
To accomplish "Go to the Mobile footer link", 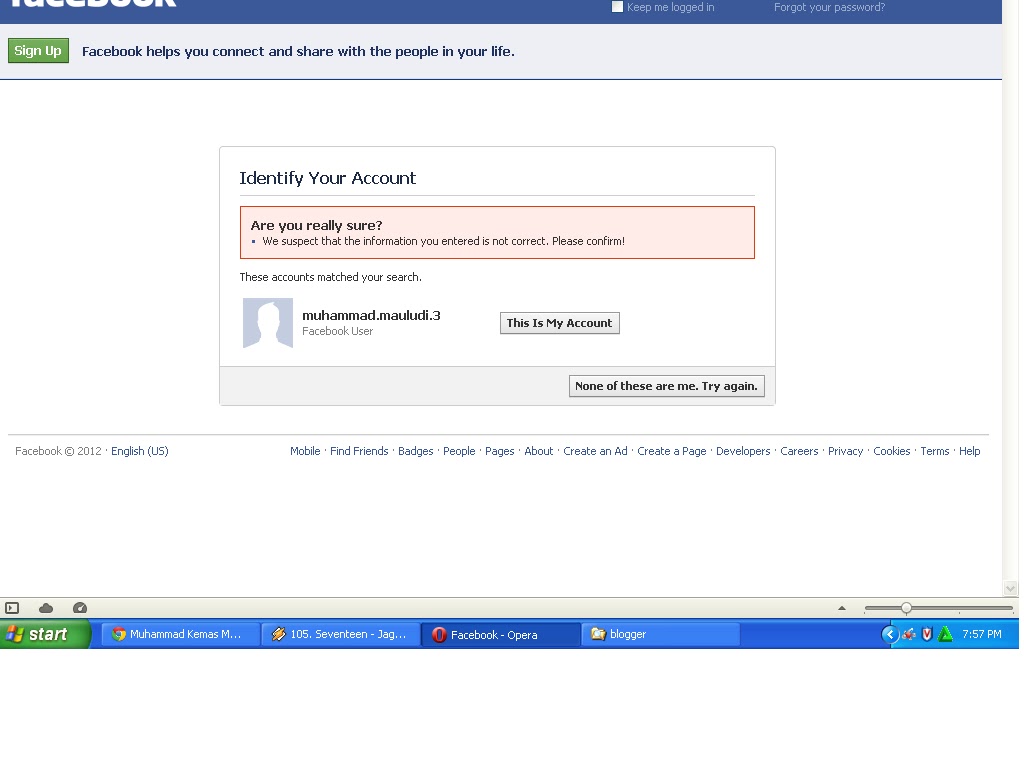I will (x=305, y=451).
